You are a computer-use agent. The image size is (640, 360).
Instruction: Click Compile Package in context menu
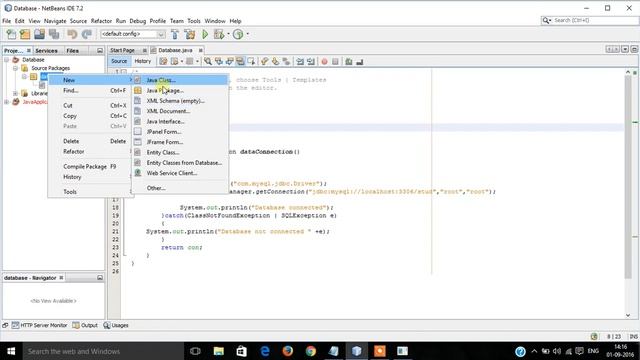90,167
